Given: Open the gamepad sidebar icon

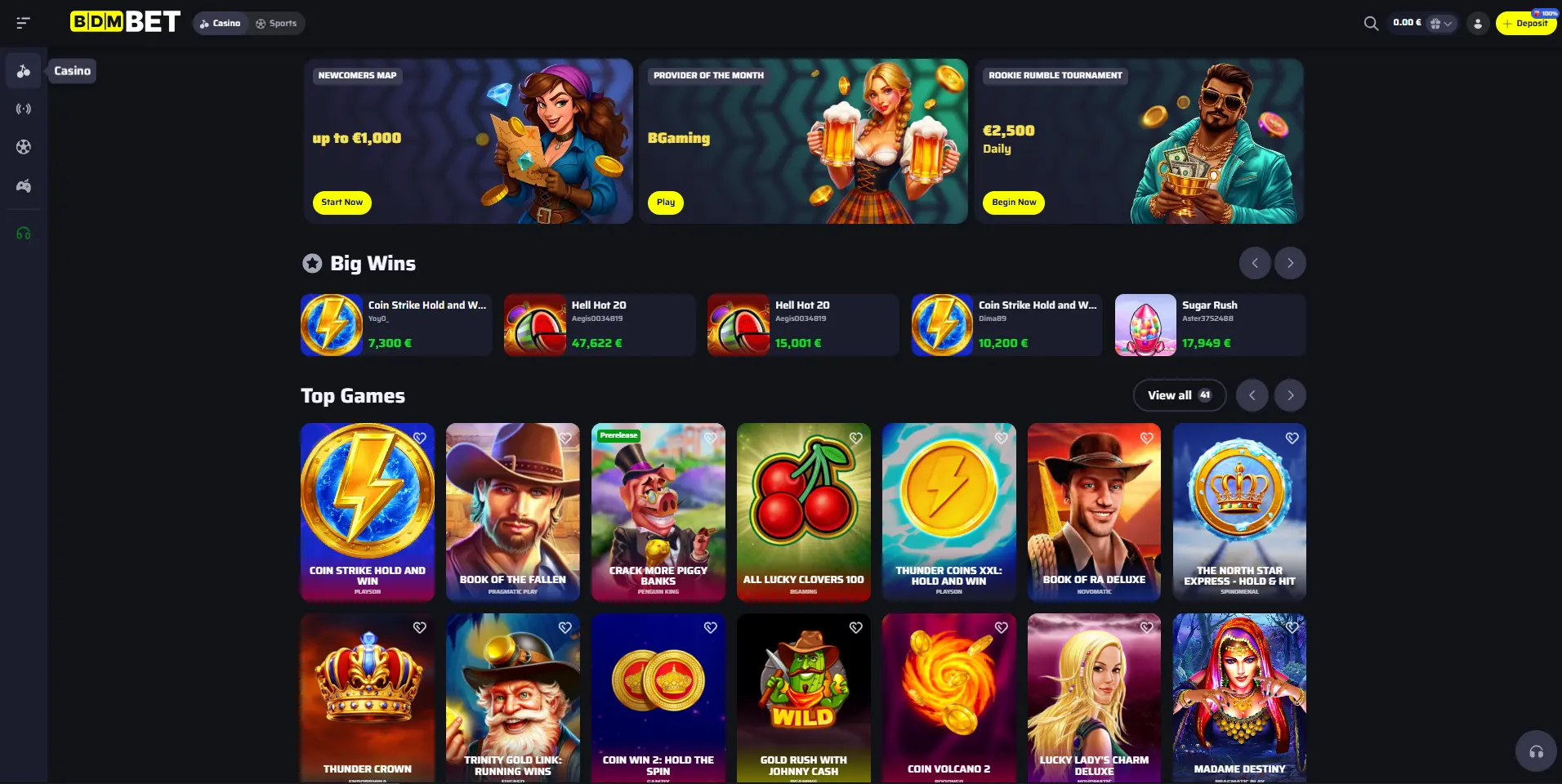Looking at the screenshot, I should tap(24, 186).
